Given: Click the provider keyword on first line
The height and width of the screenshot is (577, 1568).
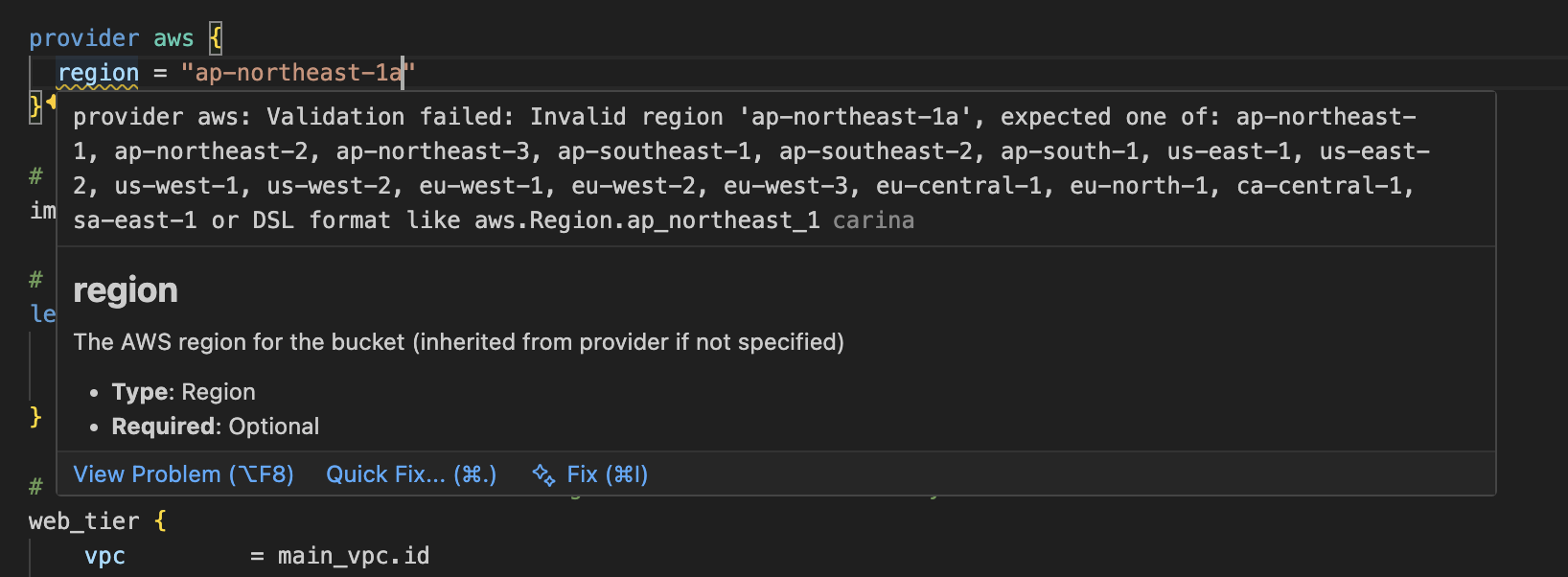Looking at the screenshot, I should (x=83, y=38).
